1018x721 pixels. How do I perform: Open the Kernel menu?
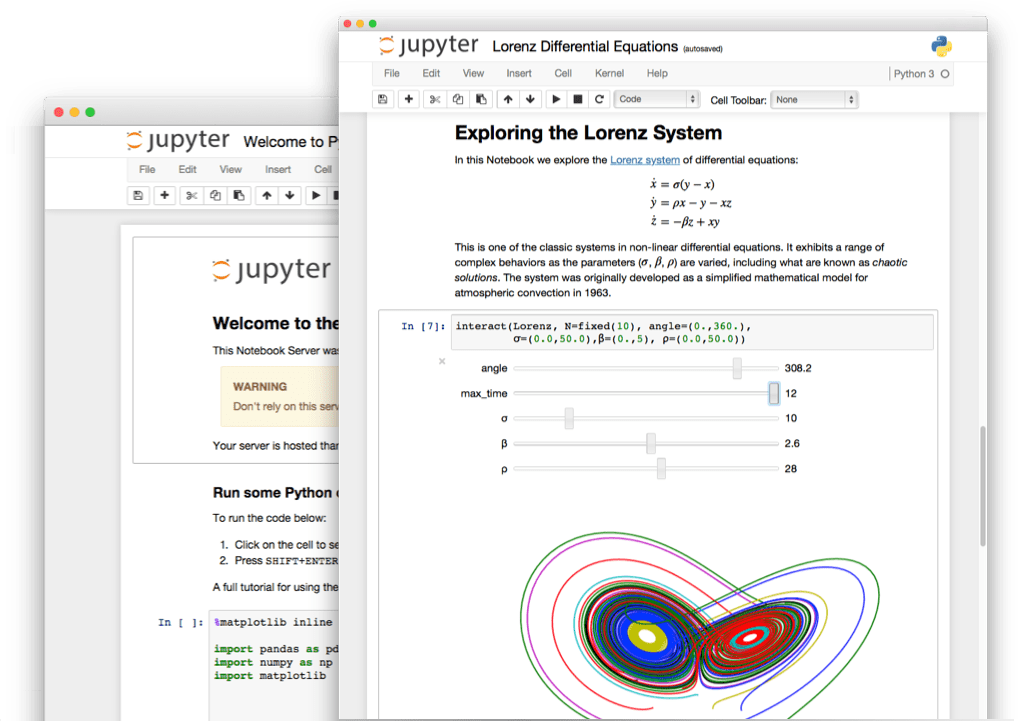point(609,72)
